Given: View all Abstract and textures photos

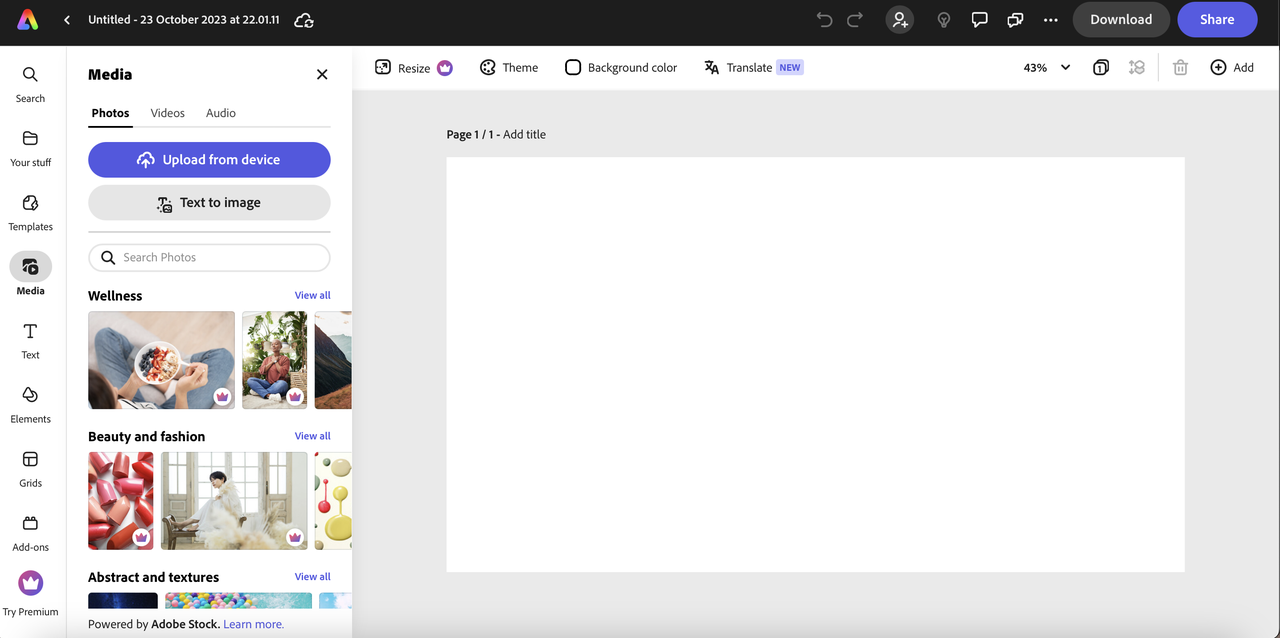Looking at the screenshot, I should pos(312,577).
